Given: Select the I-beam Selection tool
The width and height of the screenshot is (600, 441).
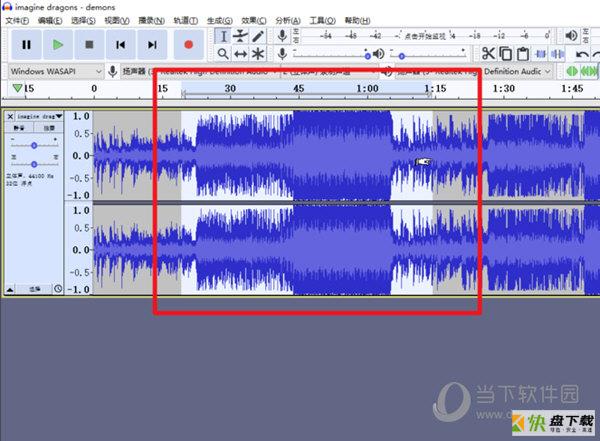Looking at the screenshot, I should (223, 36).
